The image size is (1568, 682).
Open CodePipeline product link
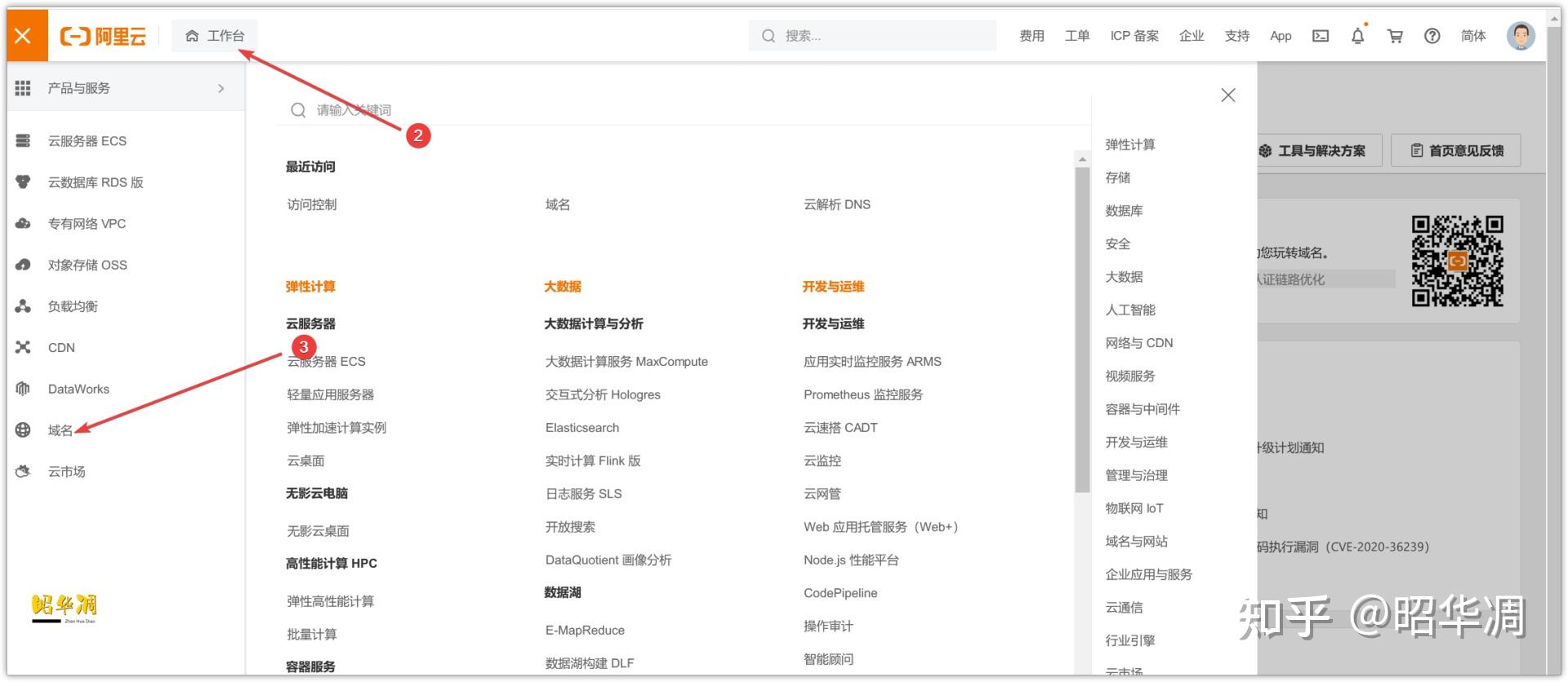coord(840,593)
